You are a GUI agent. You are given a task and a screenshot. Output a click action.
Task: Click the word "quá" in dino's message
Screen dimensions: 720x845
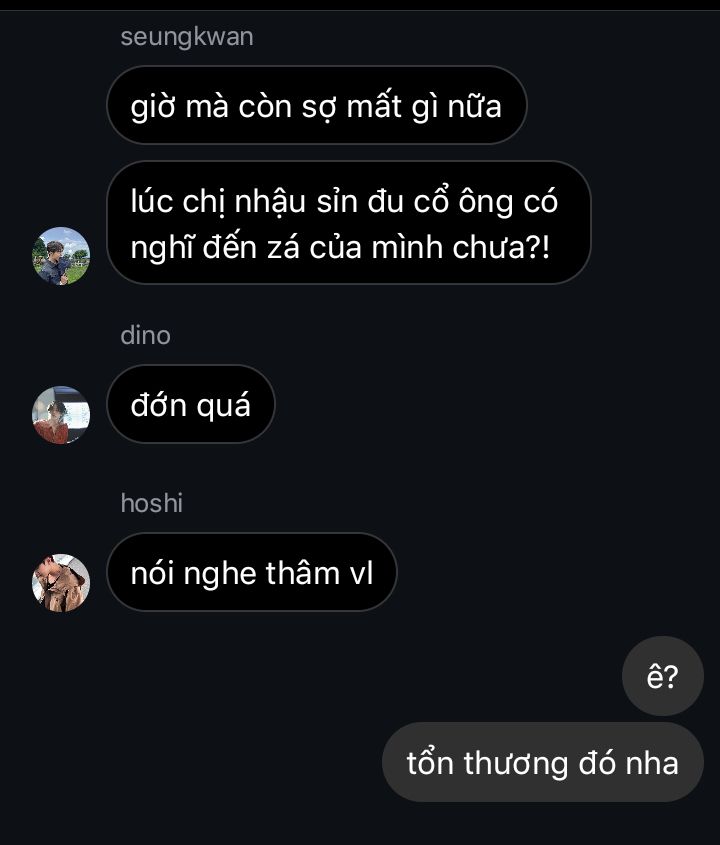coord(223,406)
